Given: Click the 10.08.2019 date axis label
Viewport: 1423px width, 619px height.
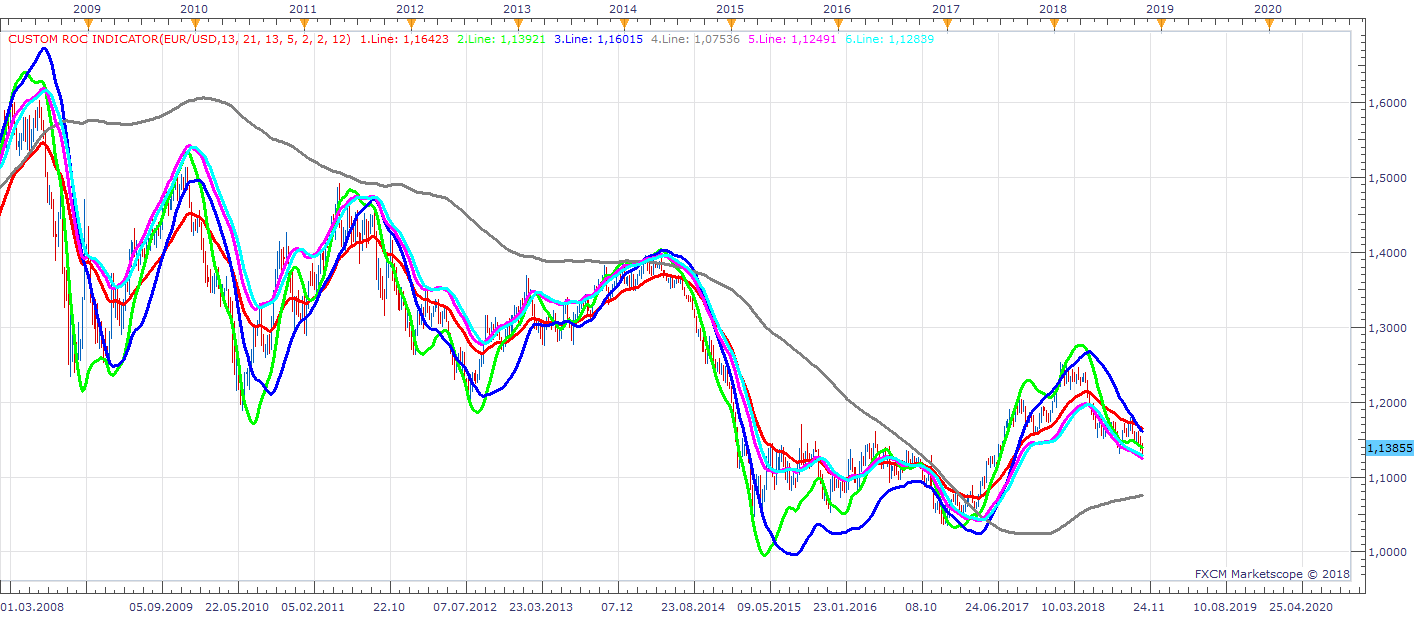Looking at the screenshot, I should pos(1225,606).
